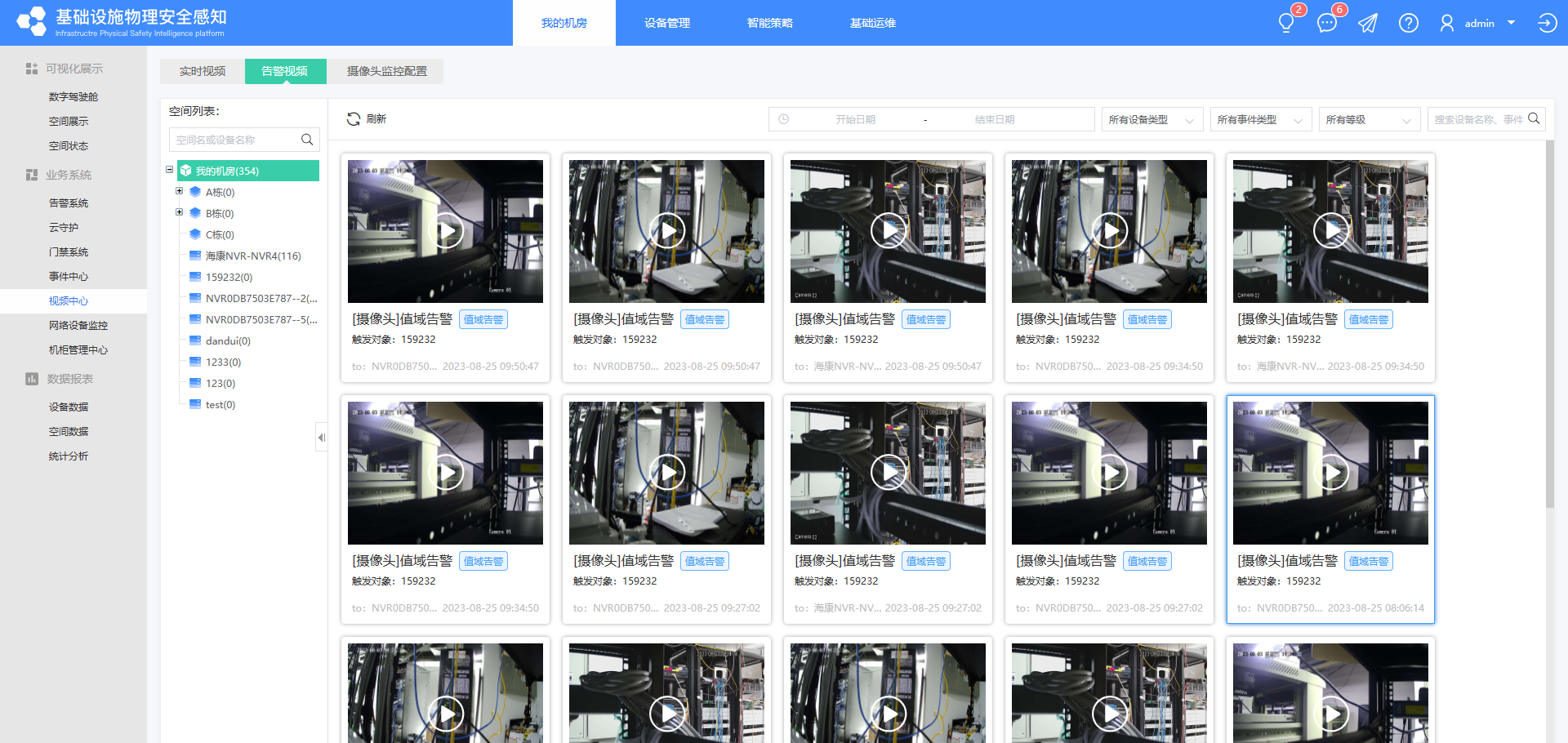Click the search icon in 空间列表 box
Image resolution: width=1568 pixels, height=743 pixels.
pyautogui.click(x=307, y=140)
